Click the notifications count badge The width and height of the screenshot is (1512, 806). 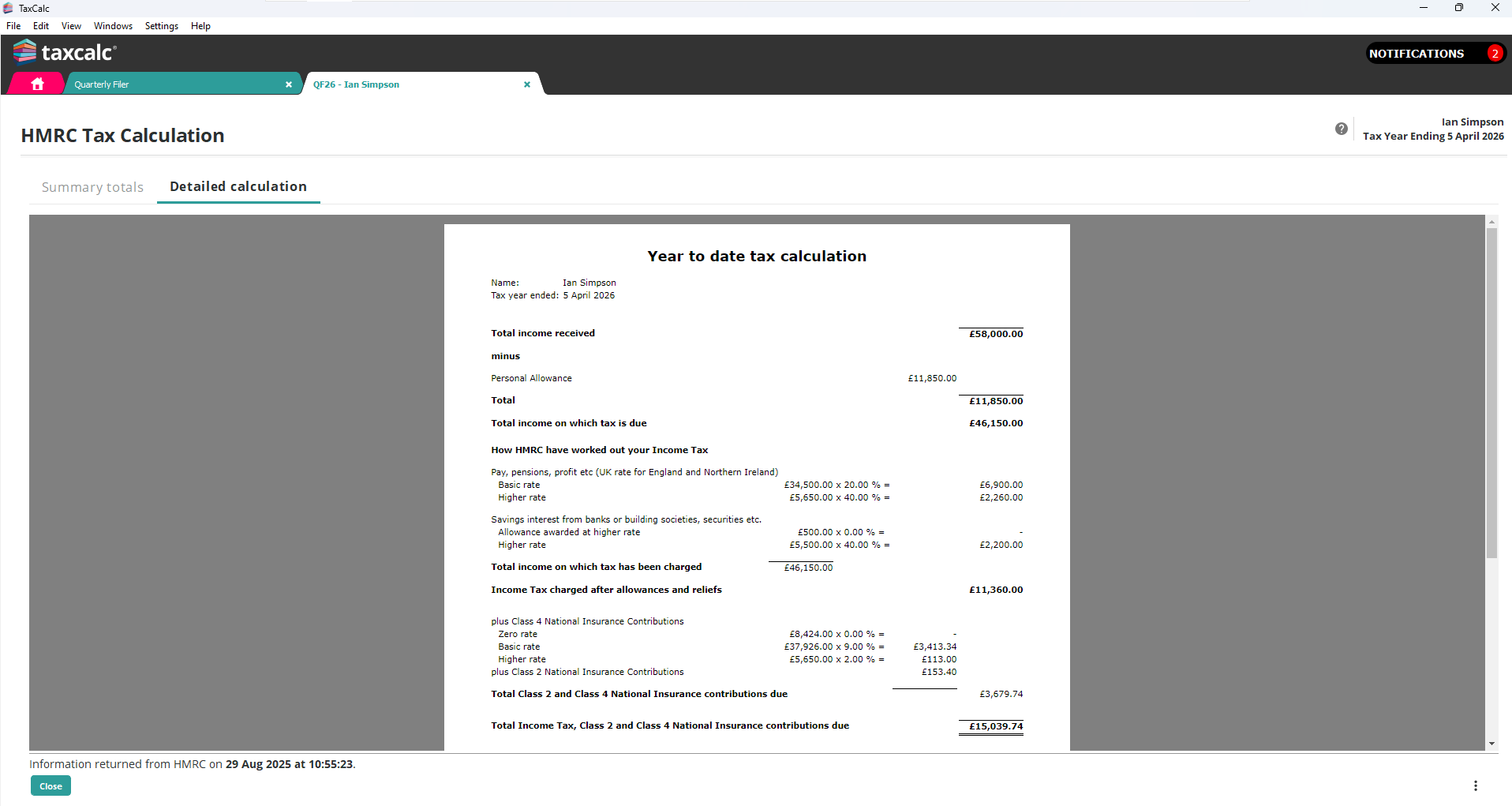click(x=1495, y=54)
